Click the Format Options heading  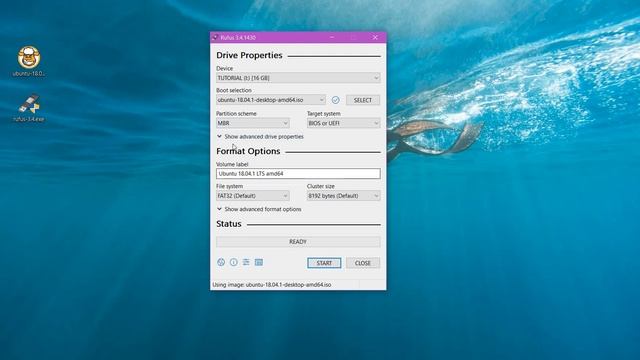248,151
